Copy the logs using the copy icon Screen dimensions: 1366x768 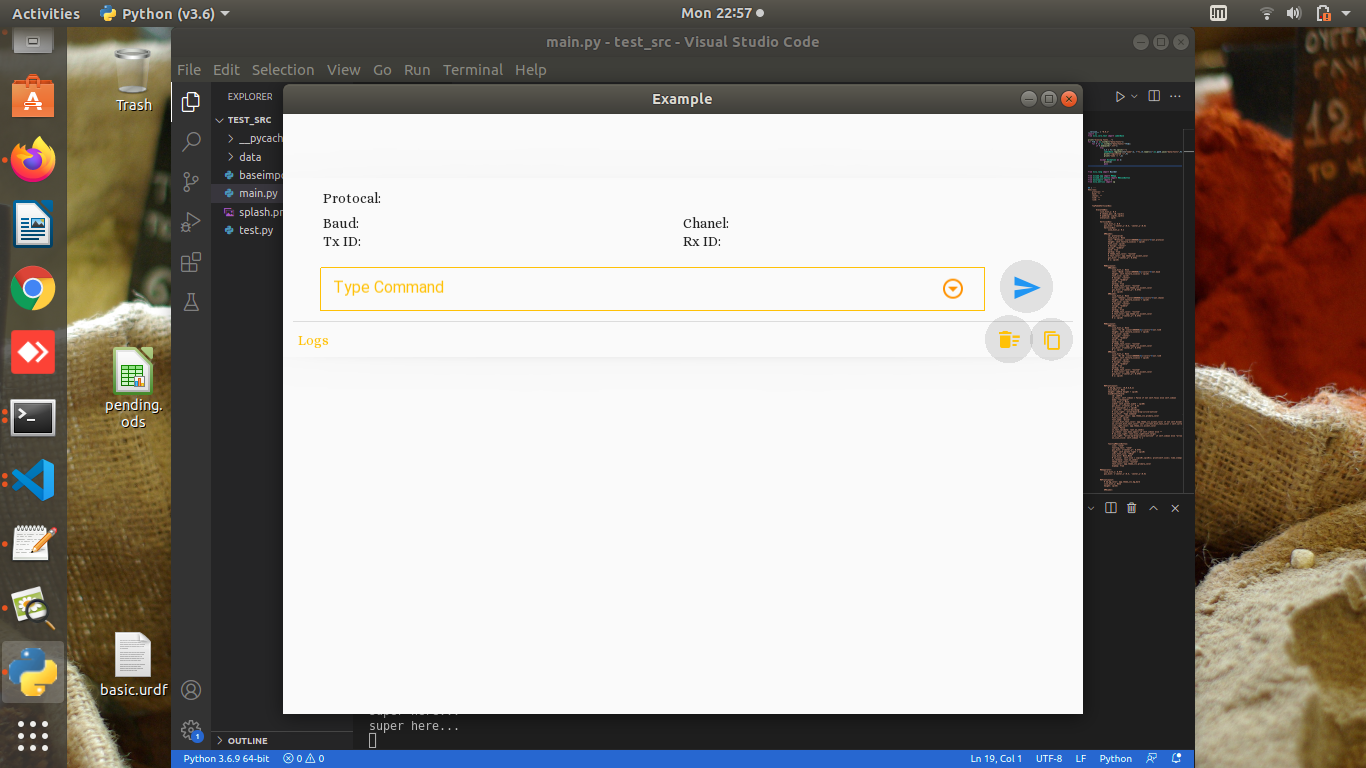tap(1051, 339)
